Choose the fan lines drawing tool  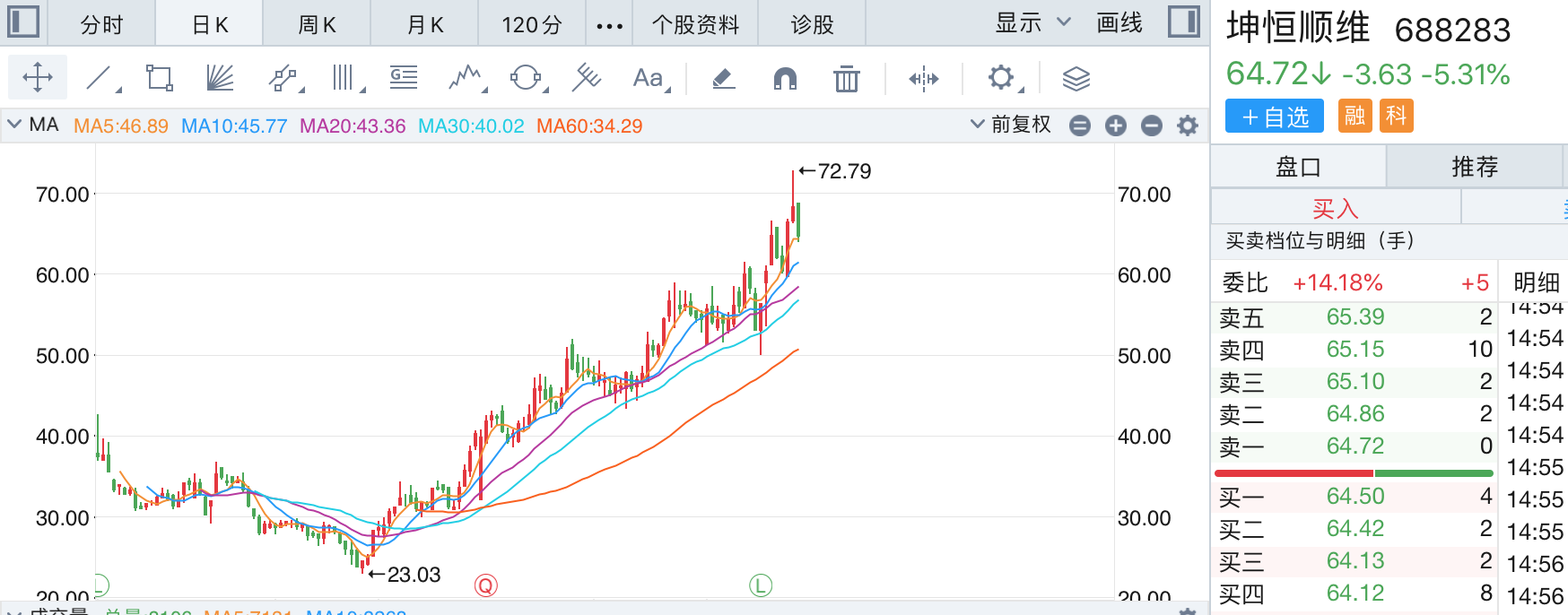click(x=220, y=78)
